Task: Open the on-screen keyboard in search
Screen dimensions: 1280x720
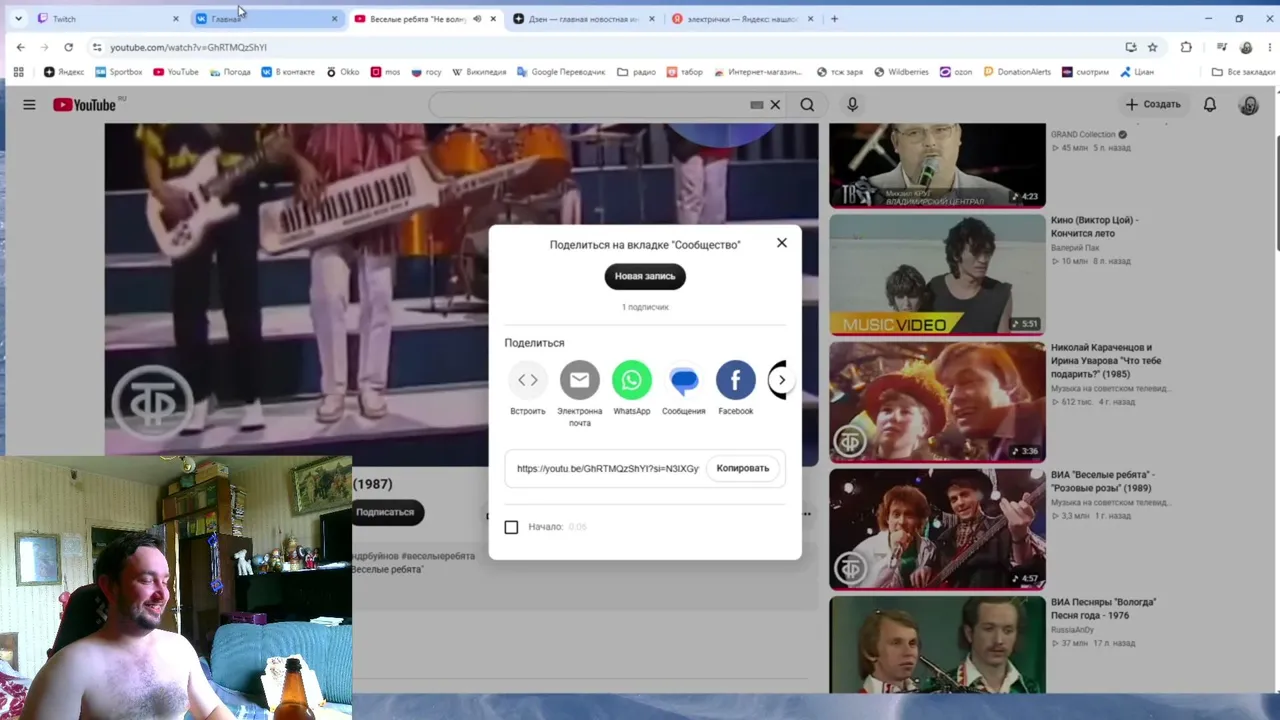Action: pyautogui.click(x=757, y=105)
